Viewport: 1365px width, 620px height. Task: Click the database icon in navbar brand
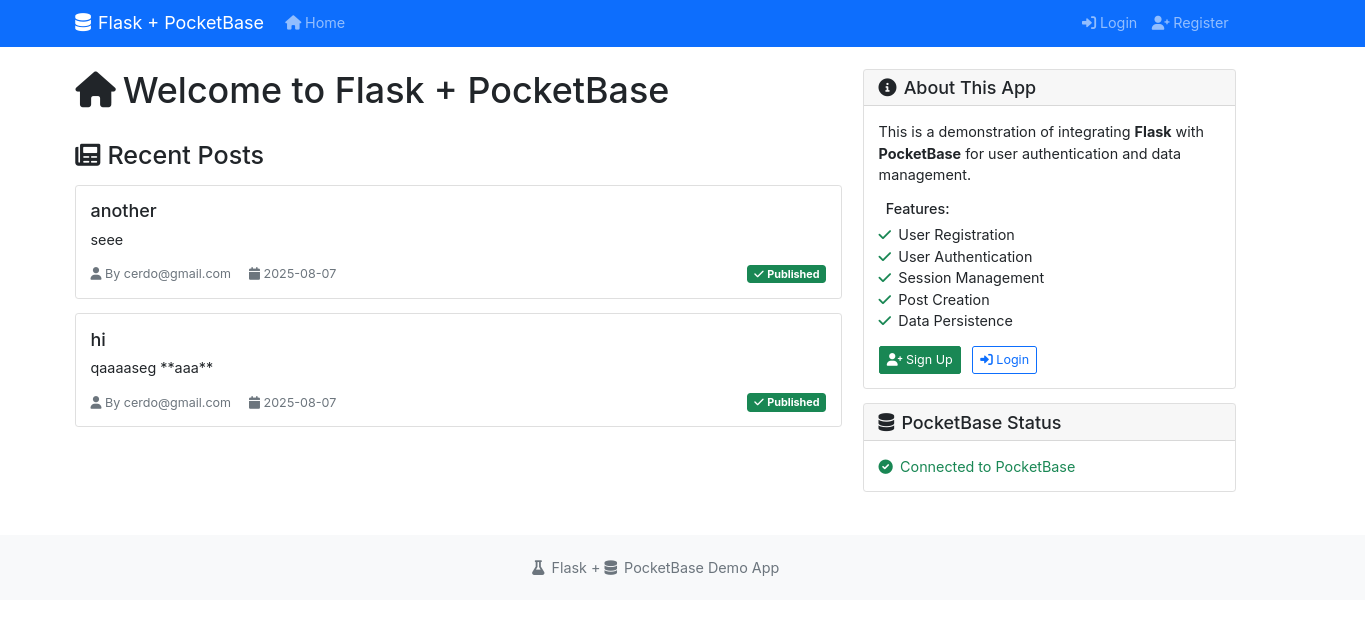[83, 22]
